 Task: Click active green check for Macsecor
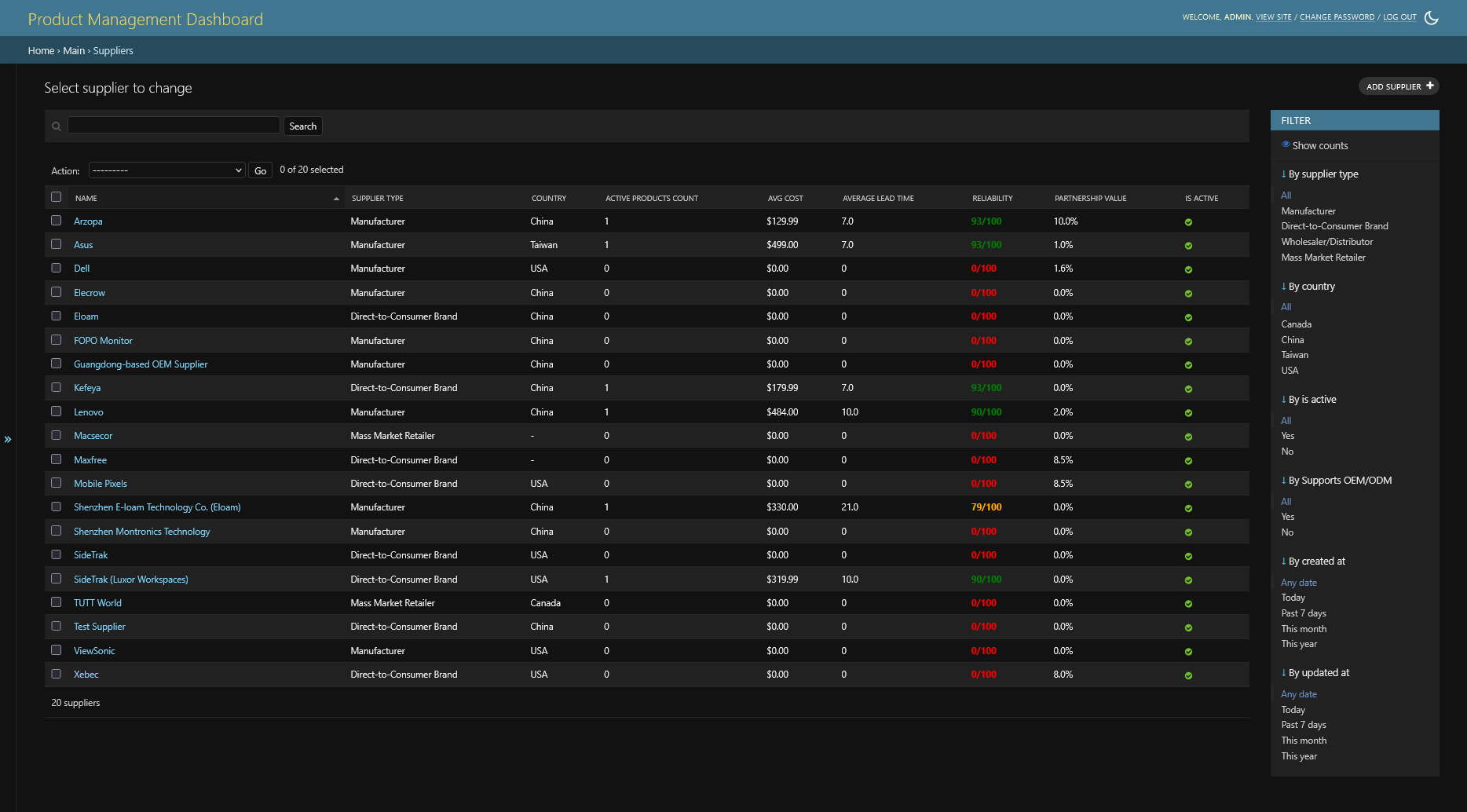click(x=1188, y=437)
